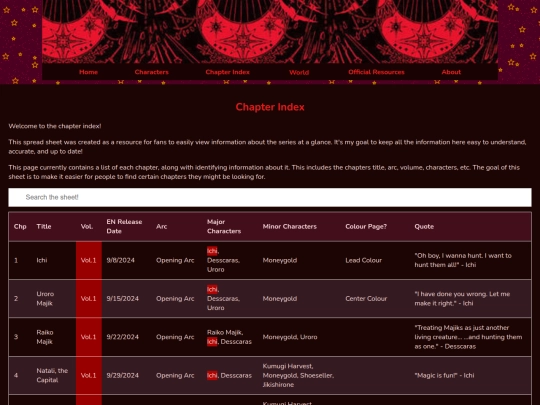This screenshot has height=405, width=540.
Task: Click the Center Colour cell
Action: click(x=366, y=299)
